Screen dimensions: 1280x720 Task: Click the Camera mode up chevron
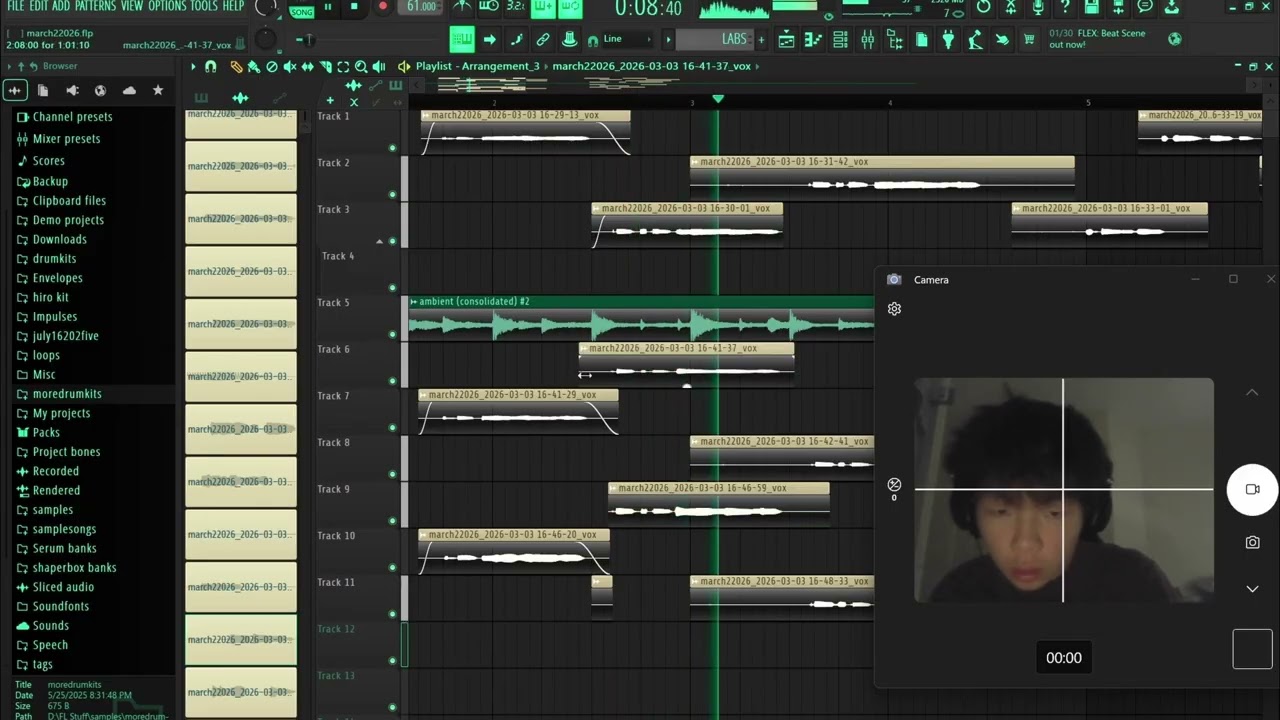[1252, 393]
